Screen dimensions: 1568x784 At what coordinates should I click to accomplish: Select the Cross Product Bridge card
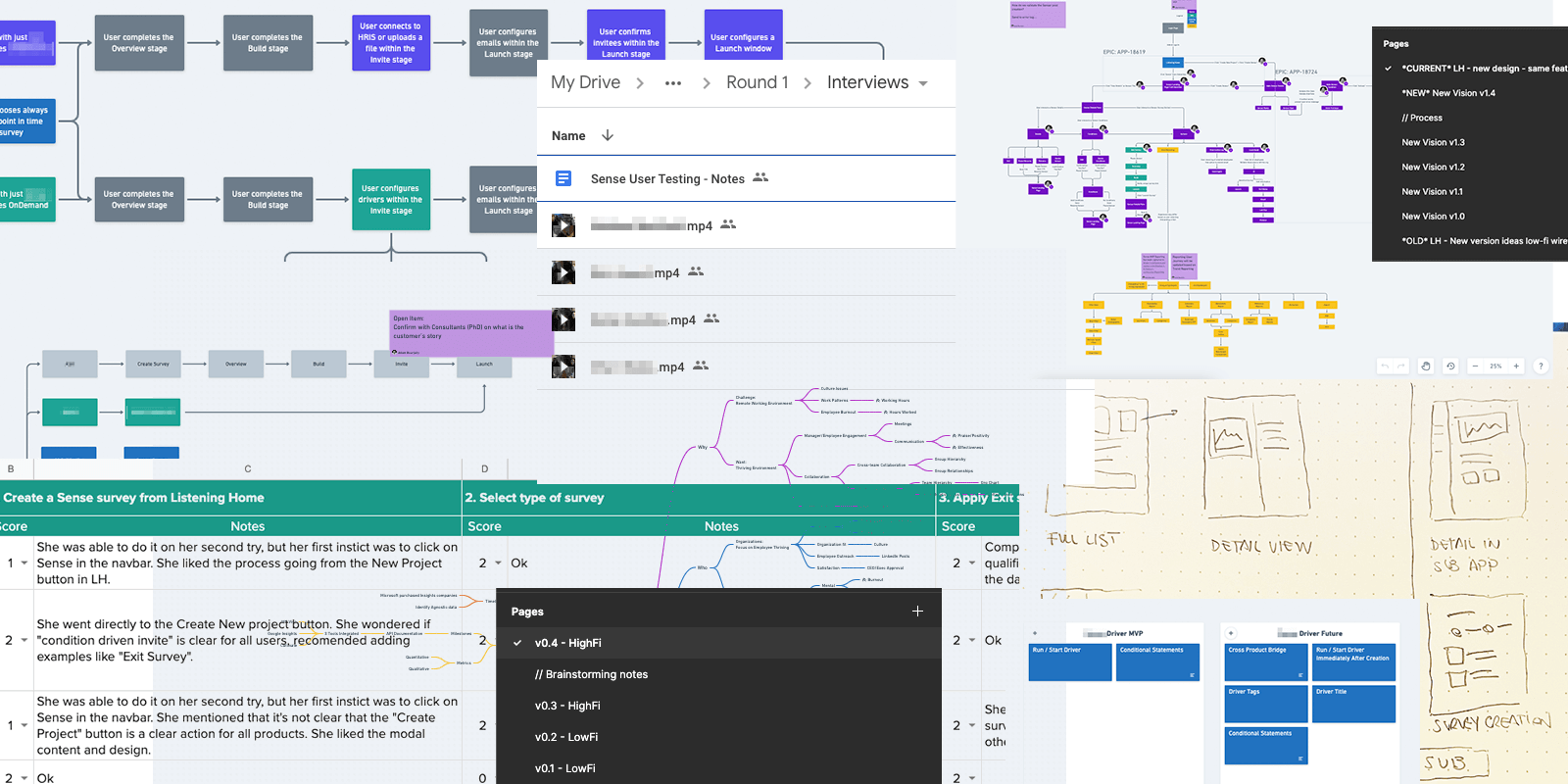1266,661
